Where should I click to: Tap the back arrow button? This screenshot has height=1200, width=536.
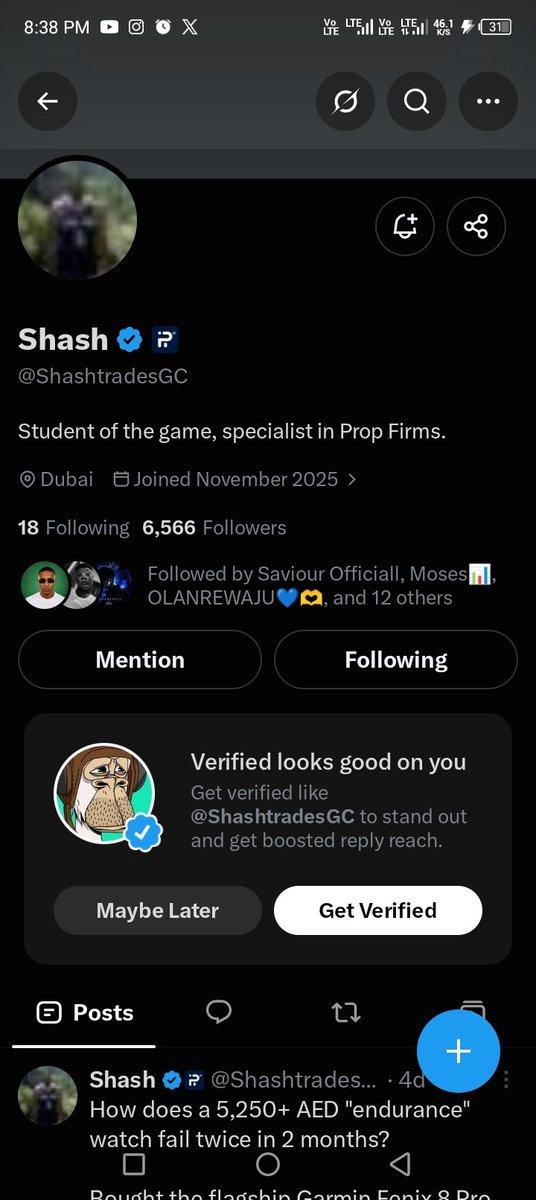(47, 101)
